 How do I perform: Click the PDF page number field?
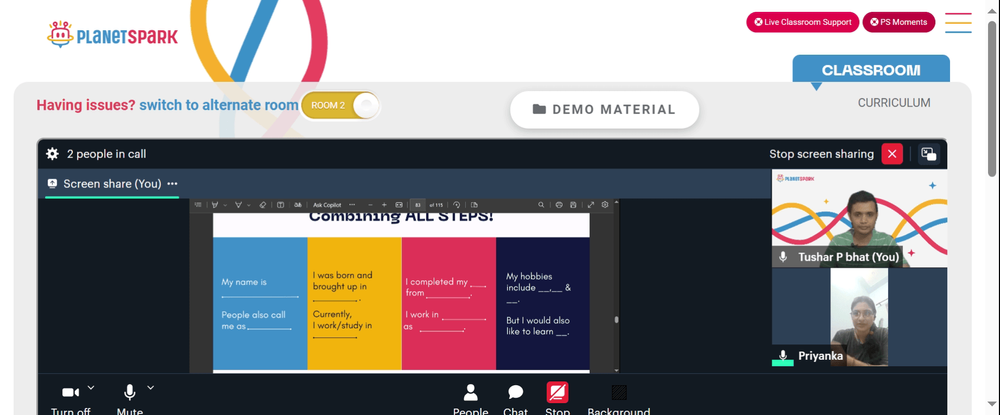[418, 205]
